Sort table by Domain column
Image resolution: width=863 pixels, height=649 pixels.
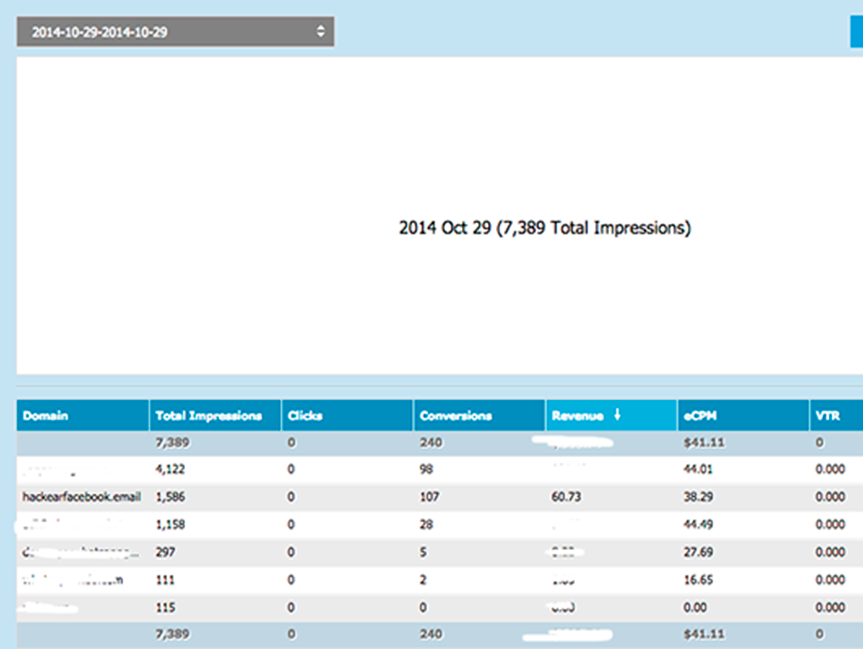point(83,416)
